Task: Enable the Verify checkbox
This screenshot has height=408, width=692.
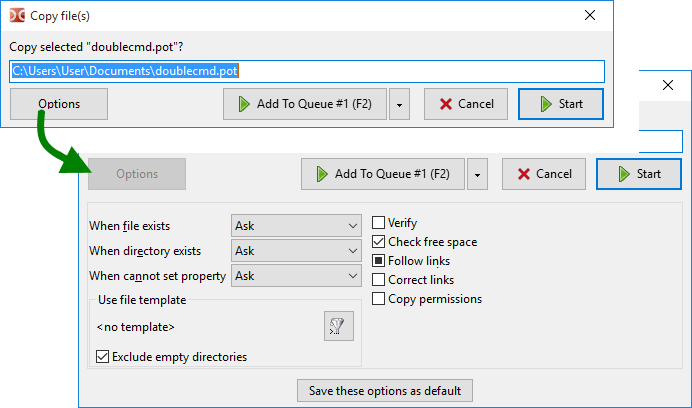Action: tap(379, 223)
